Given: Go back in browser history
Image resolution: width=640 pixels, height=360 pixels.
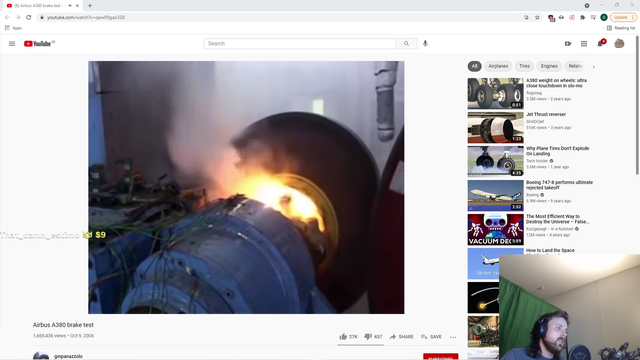Looking at the screenshot, I should (7, 17).
